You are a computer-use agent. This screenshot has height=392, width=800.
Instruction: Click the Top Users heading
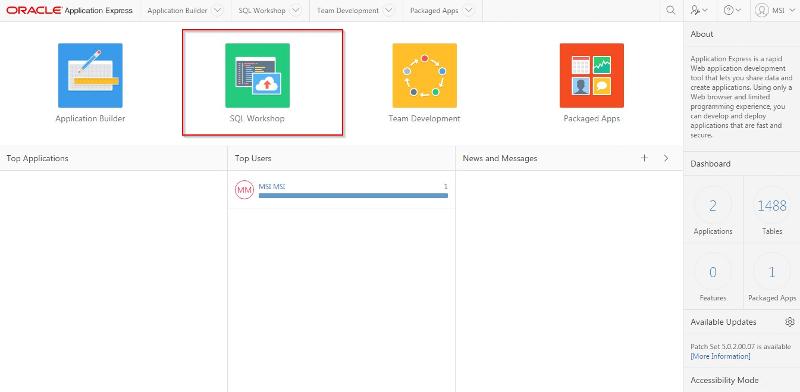[253, 158]
